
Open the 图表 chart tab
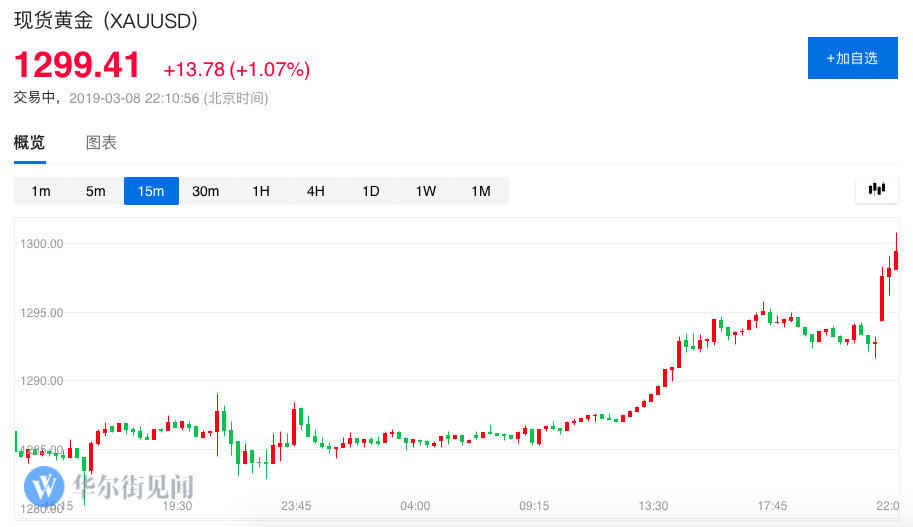coord(101,142)
